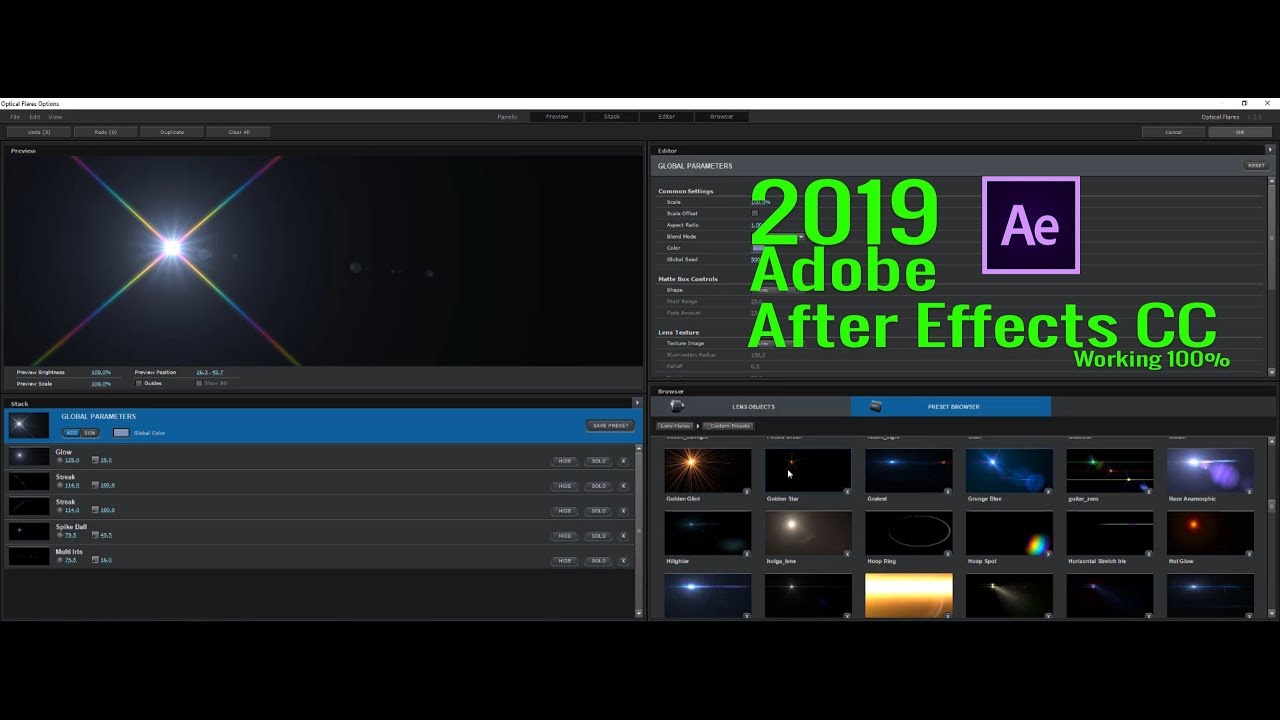Delete the Haze Anamorphic preset via X
This screenshot has width=1280, height=720.
(x=1248, y=491)
